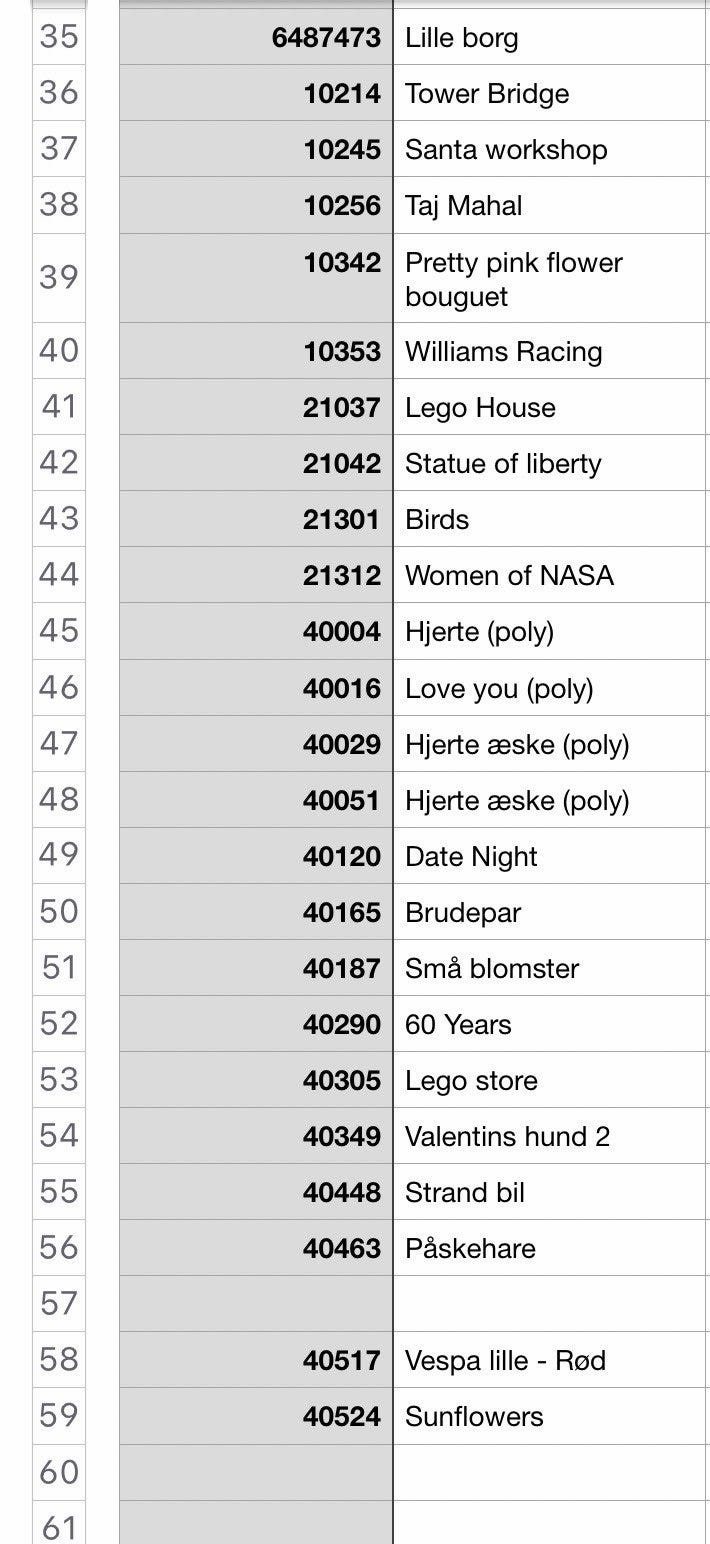Select the Women of NASA cell
Screen dimensions: 710x1544
click(551, 575)
